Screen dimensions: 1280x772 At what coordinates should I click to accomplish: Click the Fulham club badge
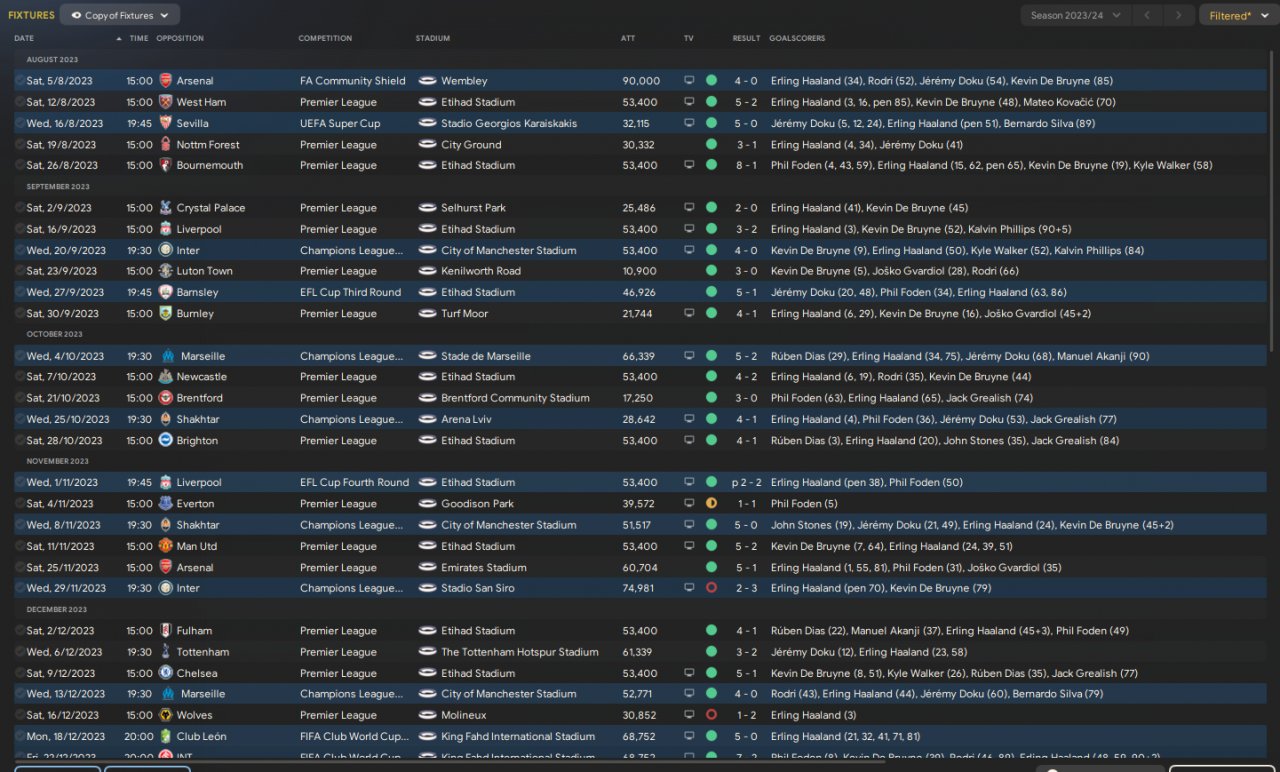tap(166, 631)
